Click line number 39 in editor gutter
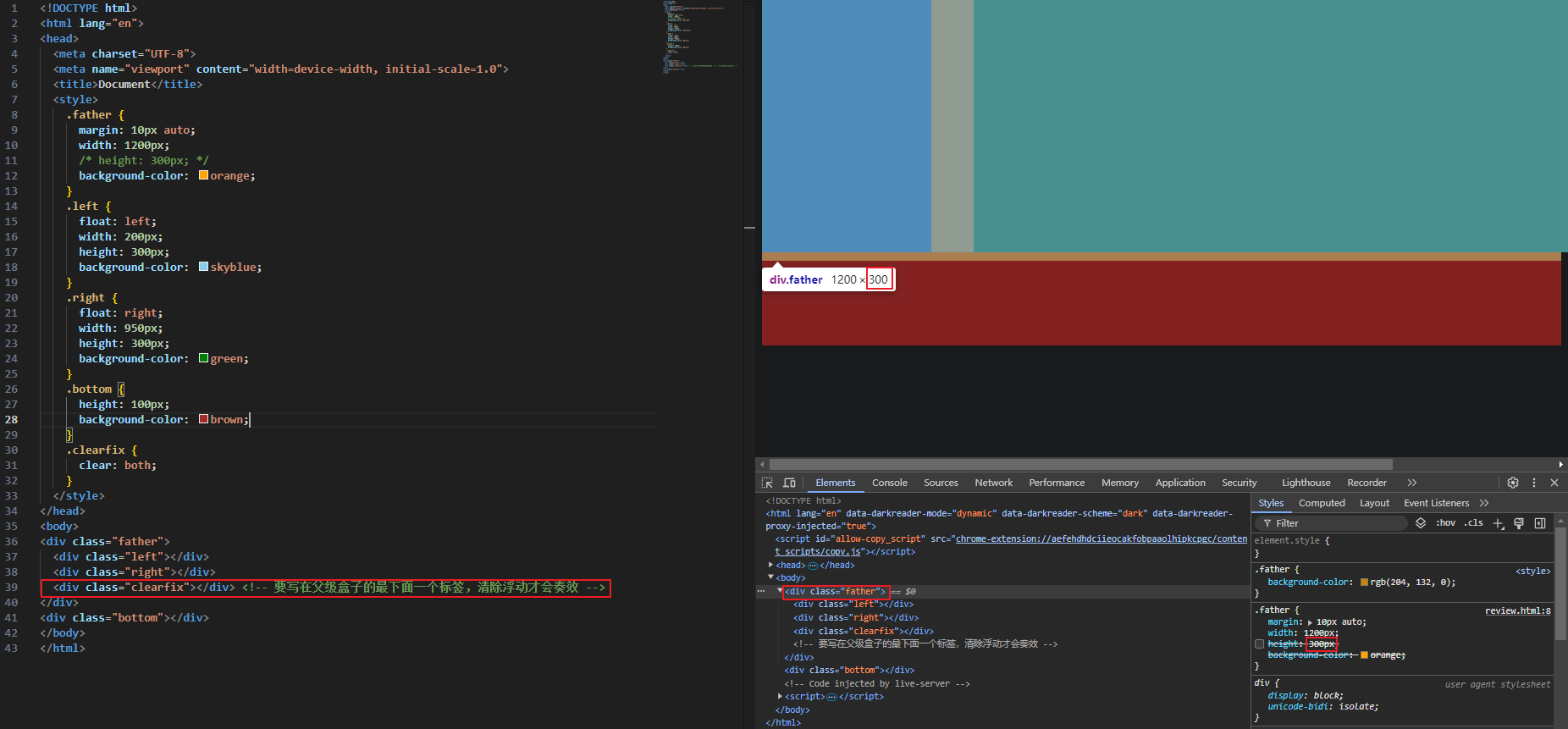This screenshot has height=729, width=1568. click(x=12, y=587)
